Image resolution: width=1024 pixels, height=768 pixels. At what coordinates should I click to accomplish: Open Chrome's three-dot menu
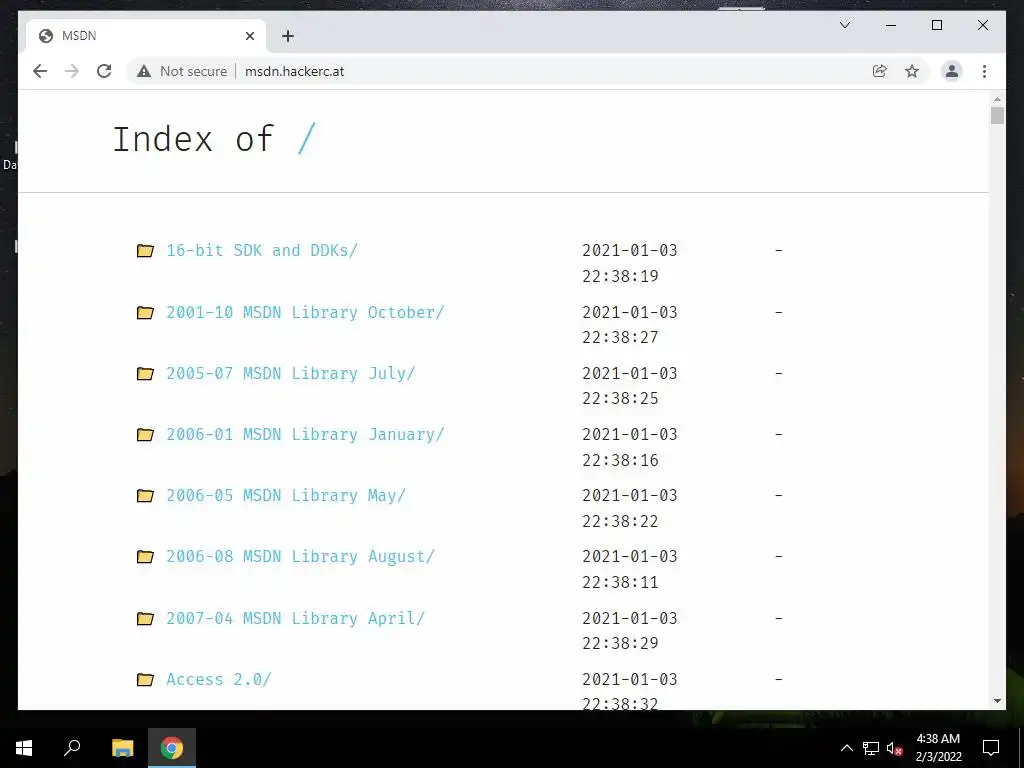click(984, 71)
